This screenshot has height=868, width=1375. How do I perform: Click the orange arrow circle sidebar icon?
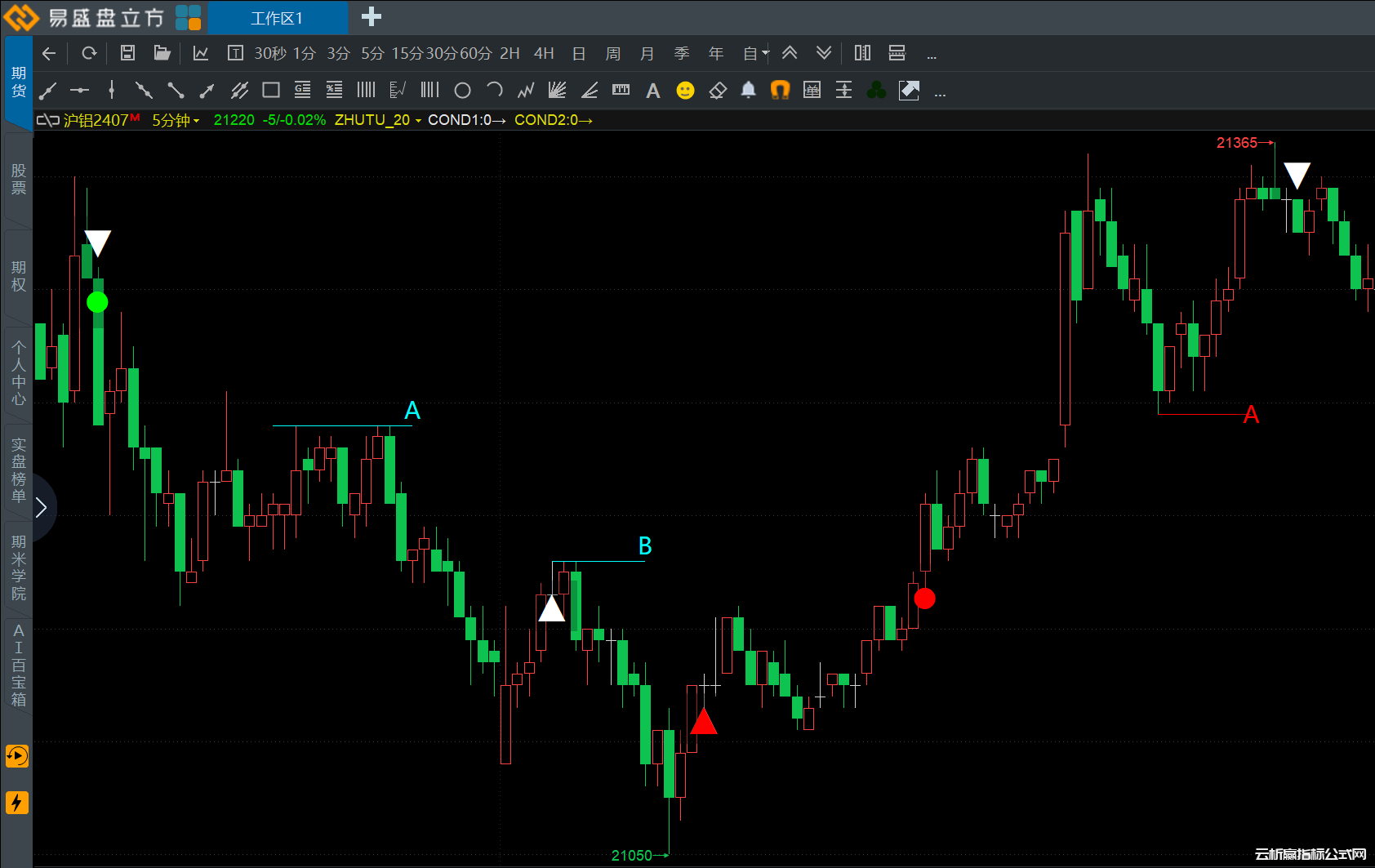pos(17,756)
